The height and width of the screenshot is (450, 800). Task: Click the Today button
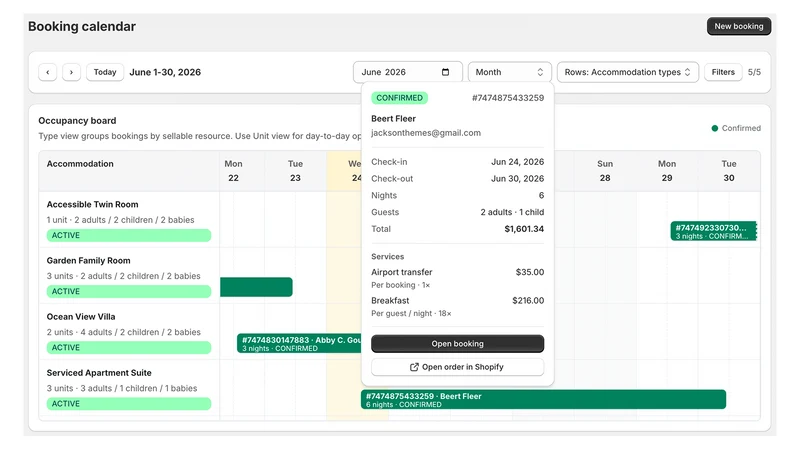pos(105,72)
